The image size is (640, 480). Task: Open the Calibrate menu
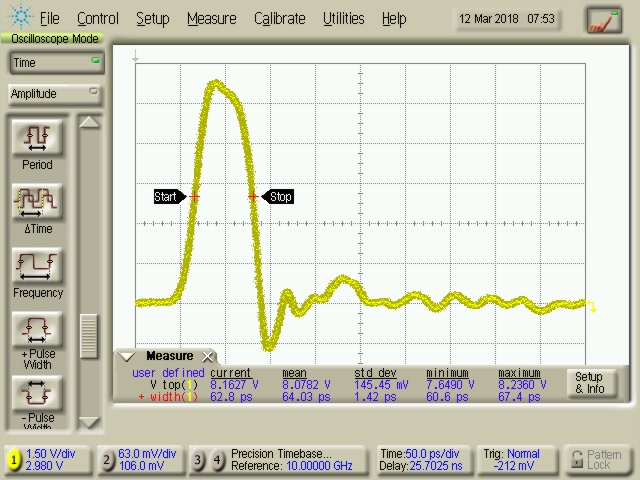point(279,18)
